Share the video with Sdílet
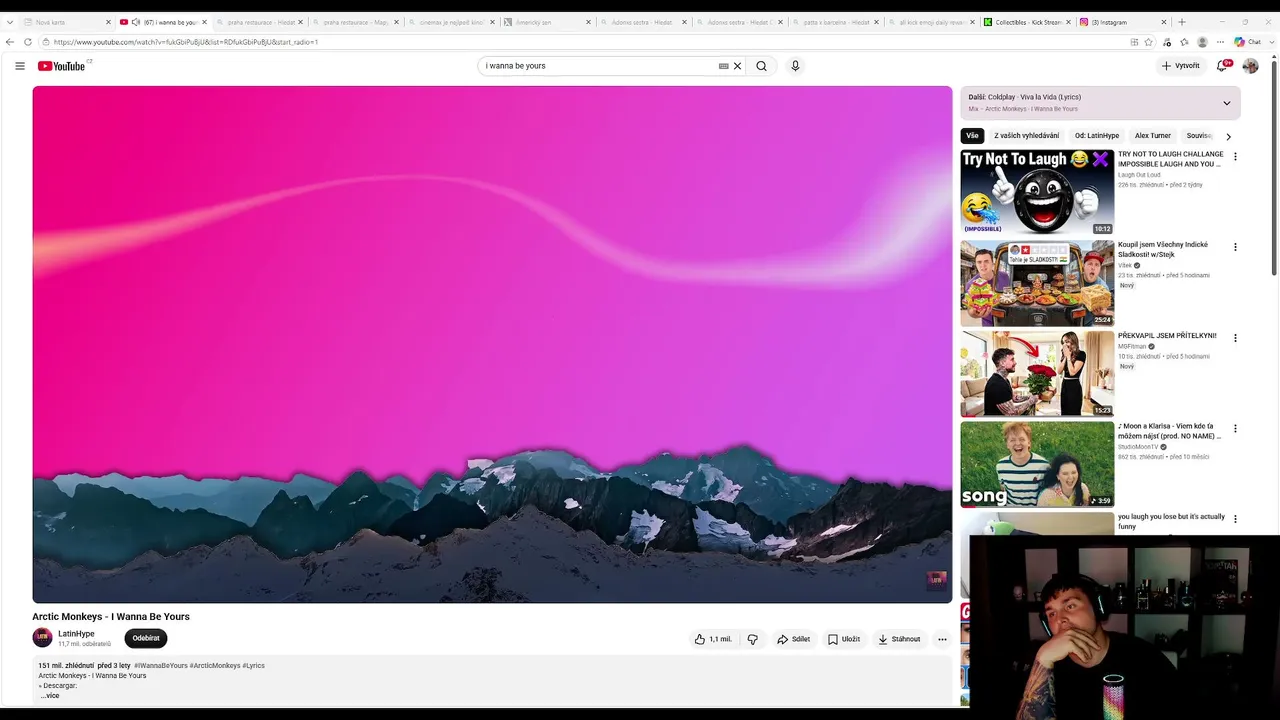 (x=793, y=639)
